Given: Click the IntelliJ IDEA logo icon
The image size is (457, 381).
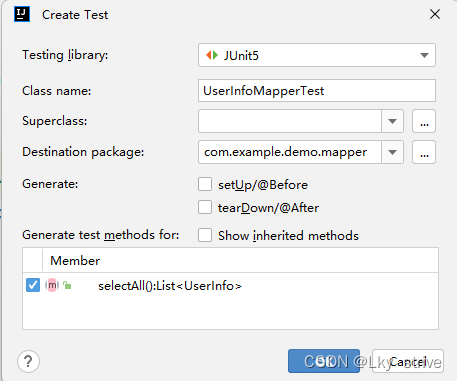Looking at the screenshot, I should pos(22,14).
